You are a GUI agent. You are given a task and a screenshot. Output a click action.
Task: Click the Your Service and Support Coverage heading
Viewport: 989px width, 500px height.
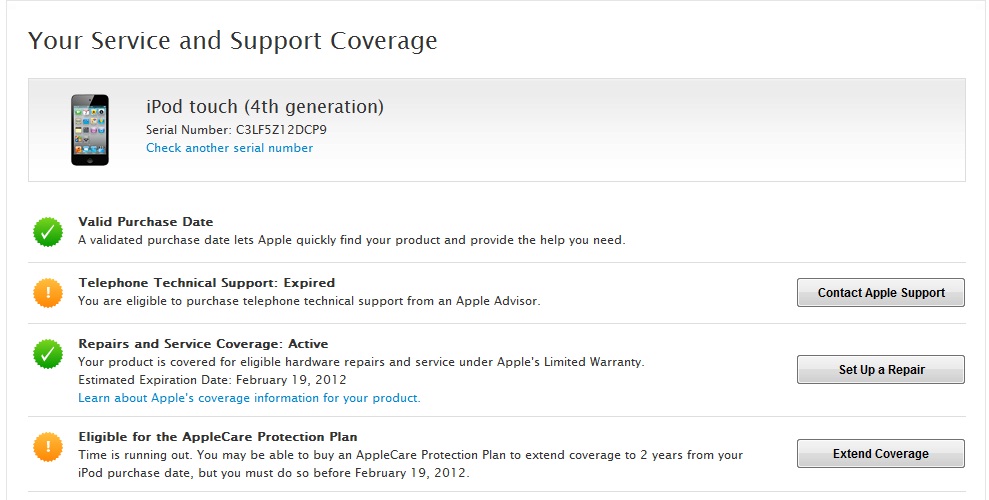[x=233, y=41]
